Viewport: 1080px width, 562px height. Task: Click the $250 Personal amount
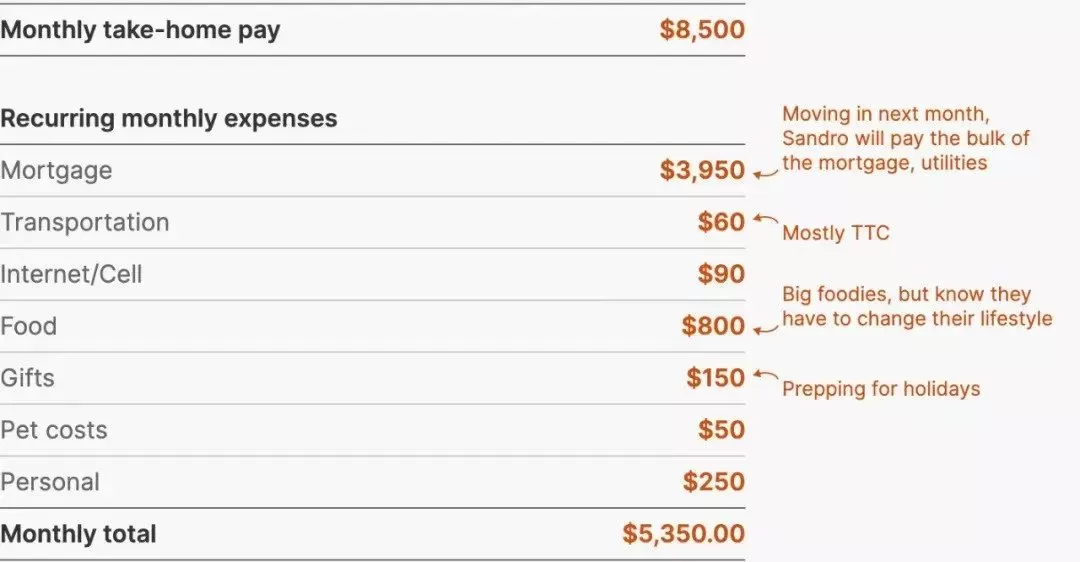point(714,481)
